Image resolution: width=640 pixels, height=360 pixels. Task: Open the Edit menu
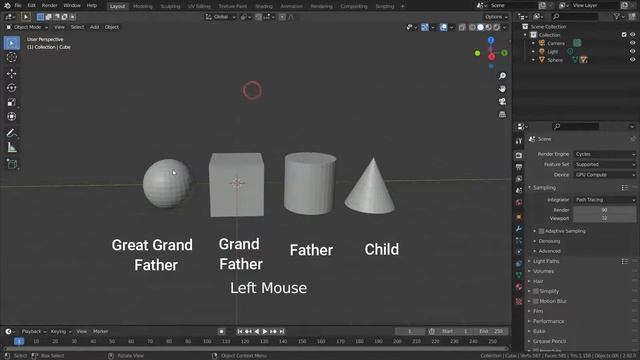31,6
